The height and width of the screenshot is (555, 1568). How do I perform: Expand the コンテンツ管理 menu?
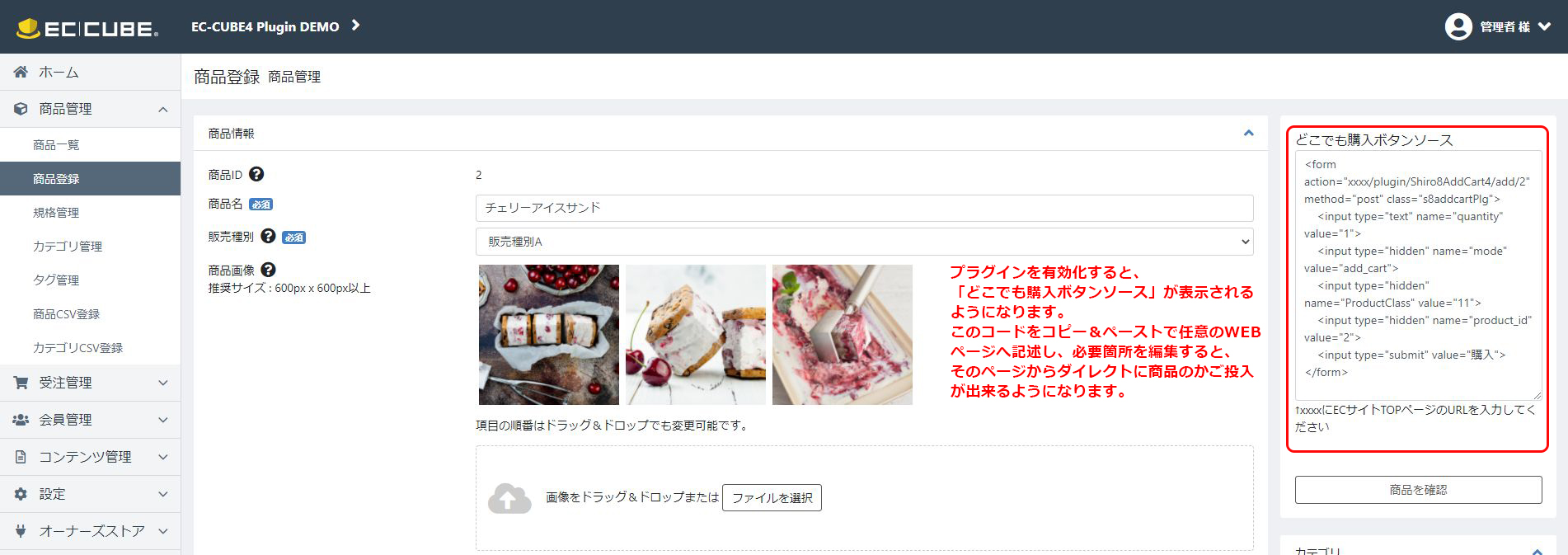(x=90, y=457)
